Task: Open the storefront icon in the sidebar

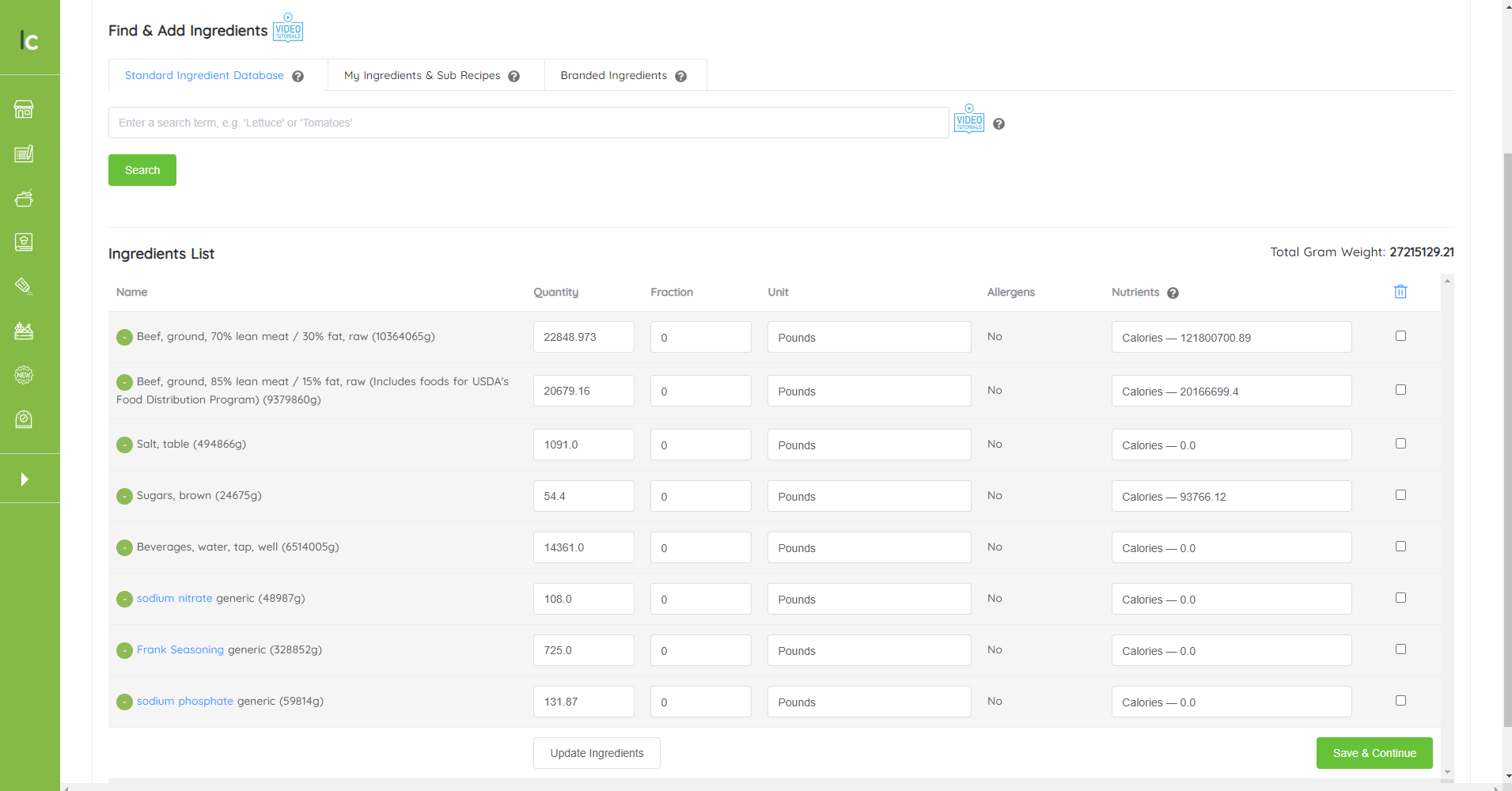Action: [24, 109]
